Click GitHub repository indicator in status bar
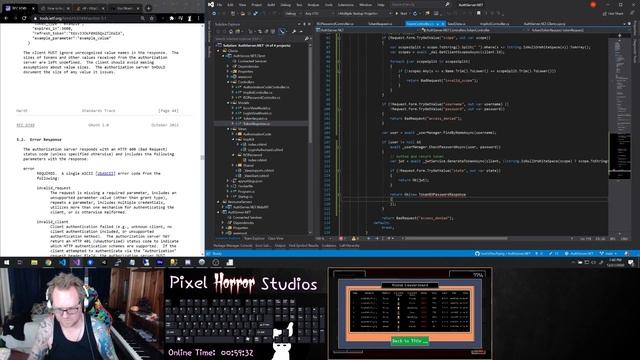The height and width of the screenshot is (360, 640). coord(503,253)
